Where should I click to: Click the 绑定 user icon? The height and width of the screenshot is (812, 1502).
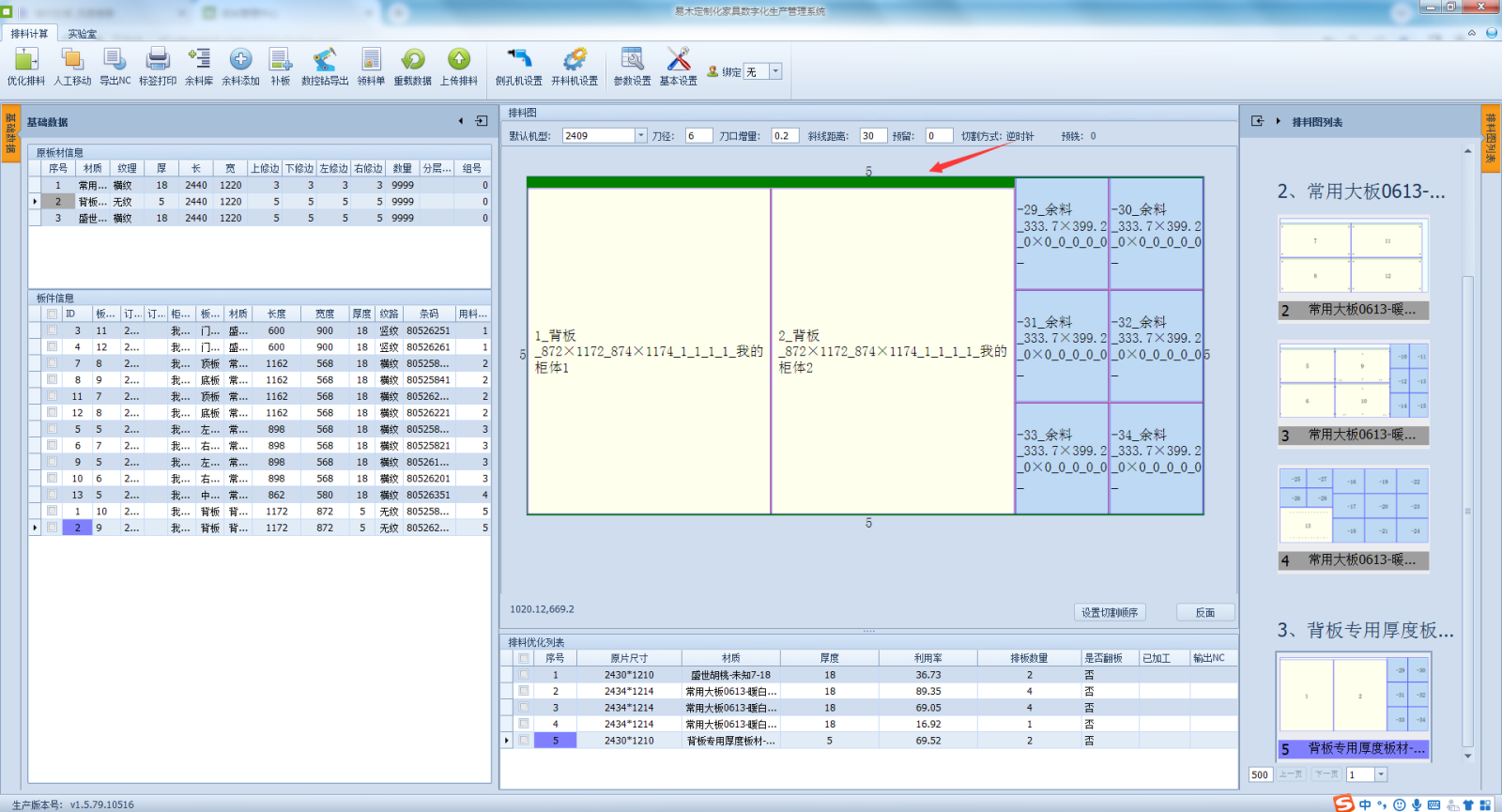click(713, 71)
